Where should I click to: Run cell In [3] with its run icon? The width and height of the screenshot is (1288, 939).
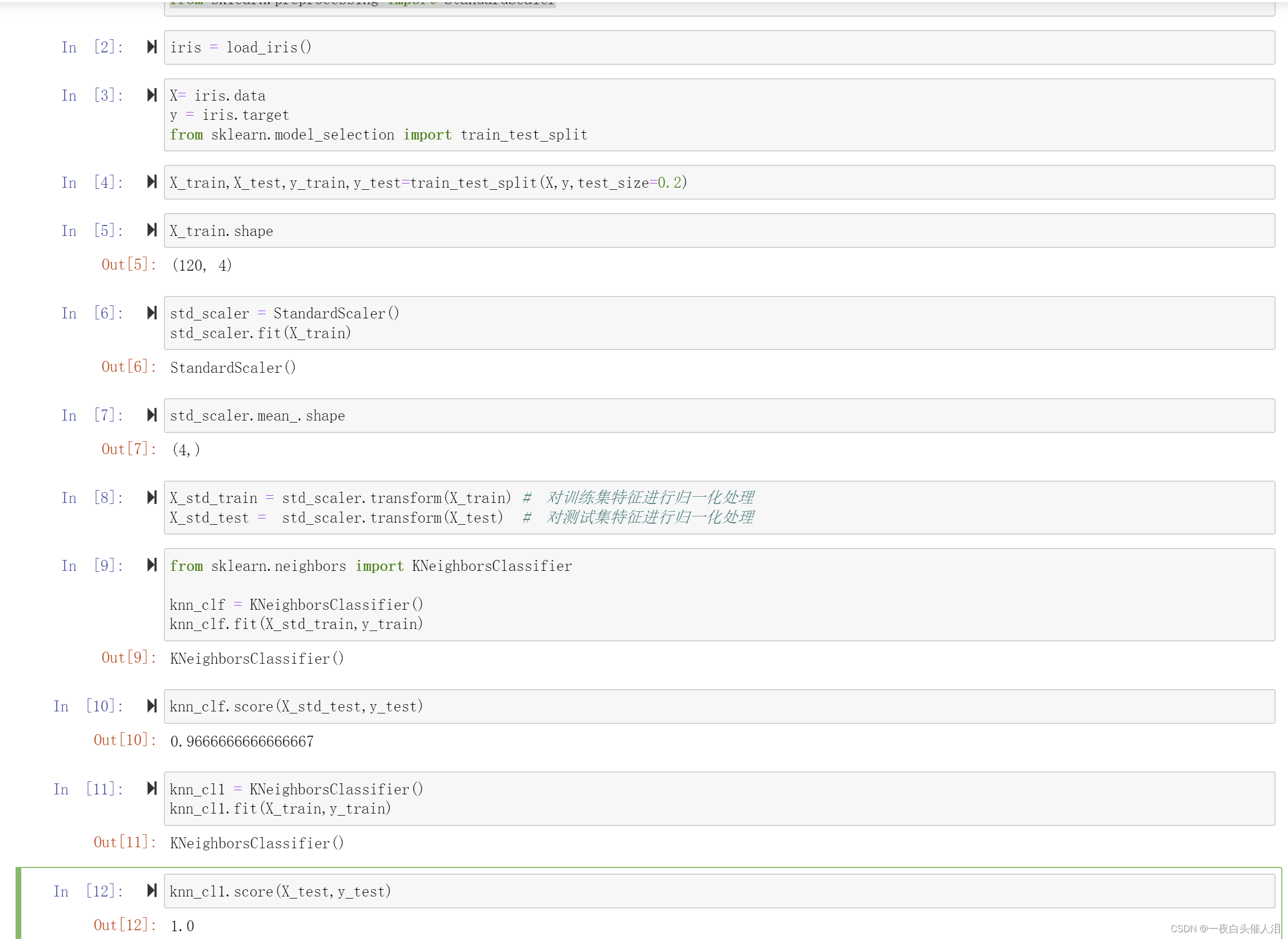click(x=152, y=95)
